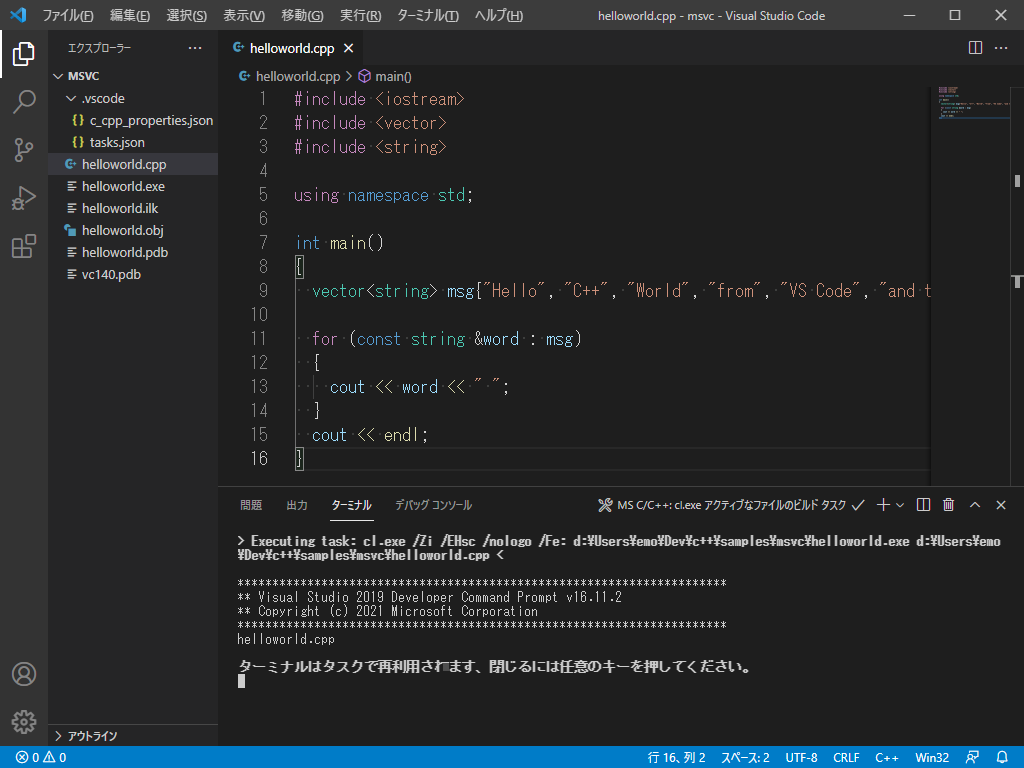Select helloworld.cpp in explorer tree

133,165
